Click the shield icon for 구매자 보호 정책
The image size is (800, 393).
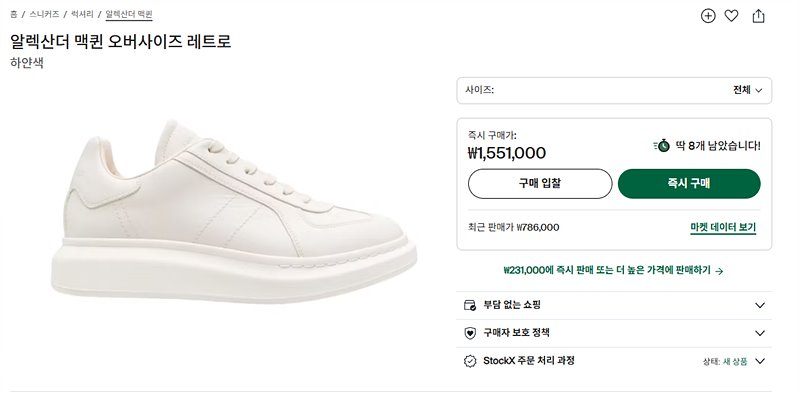(469, 333)
